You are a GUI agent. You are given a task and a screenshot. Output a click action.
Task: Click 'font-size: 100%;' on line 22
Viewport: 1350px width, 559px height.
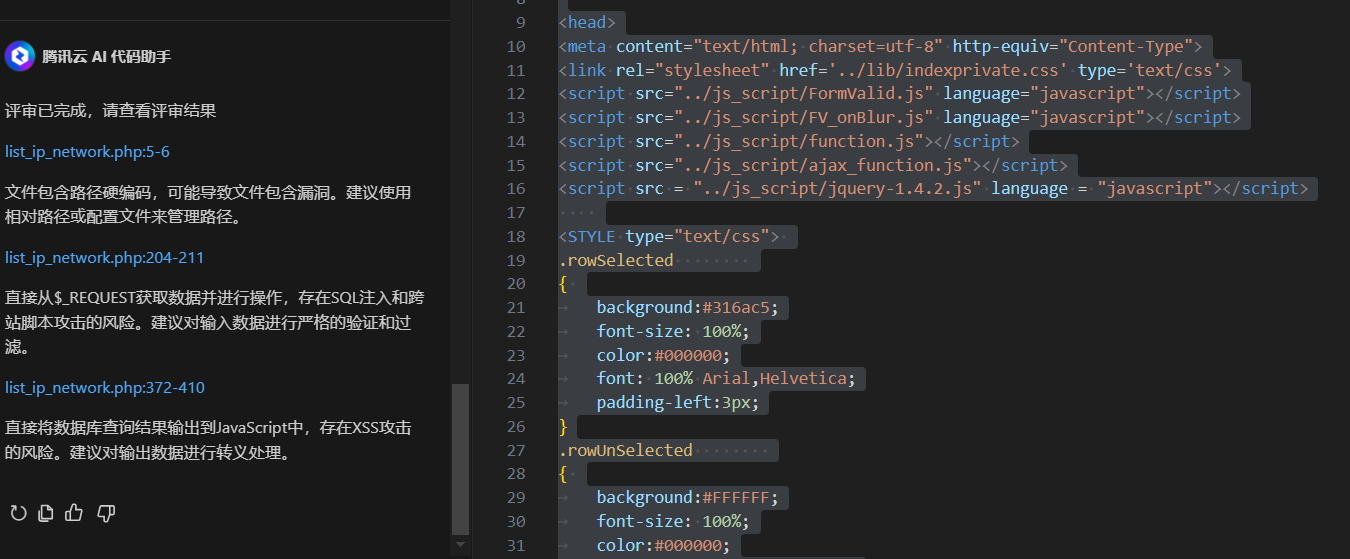click(x=673, y=331)
